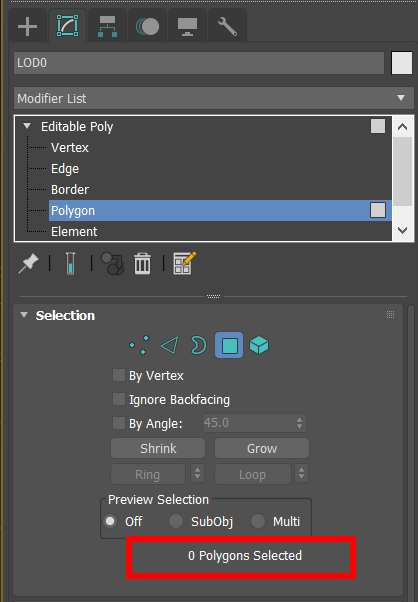Screen dimensions: 418x602
Task: Select the Multi preview selection radio
Action: pos(258,521)
